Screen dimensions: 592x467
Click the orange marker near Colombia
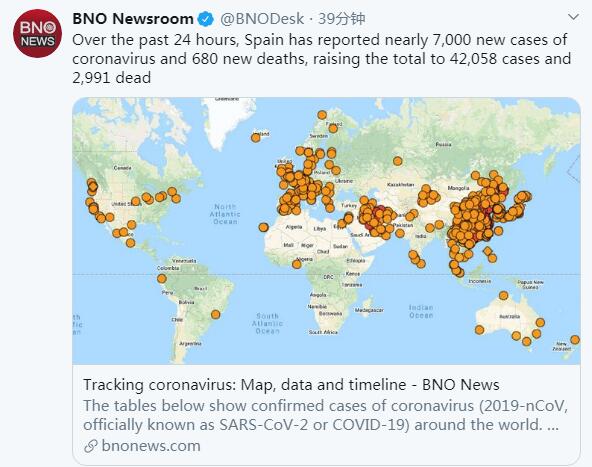click(x=162, y=279)
